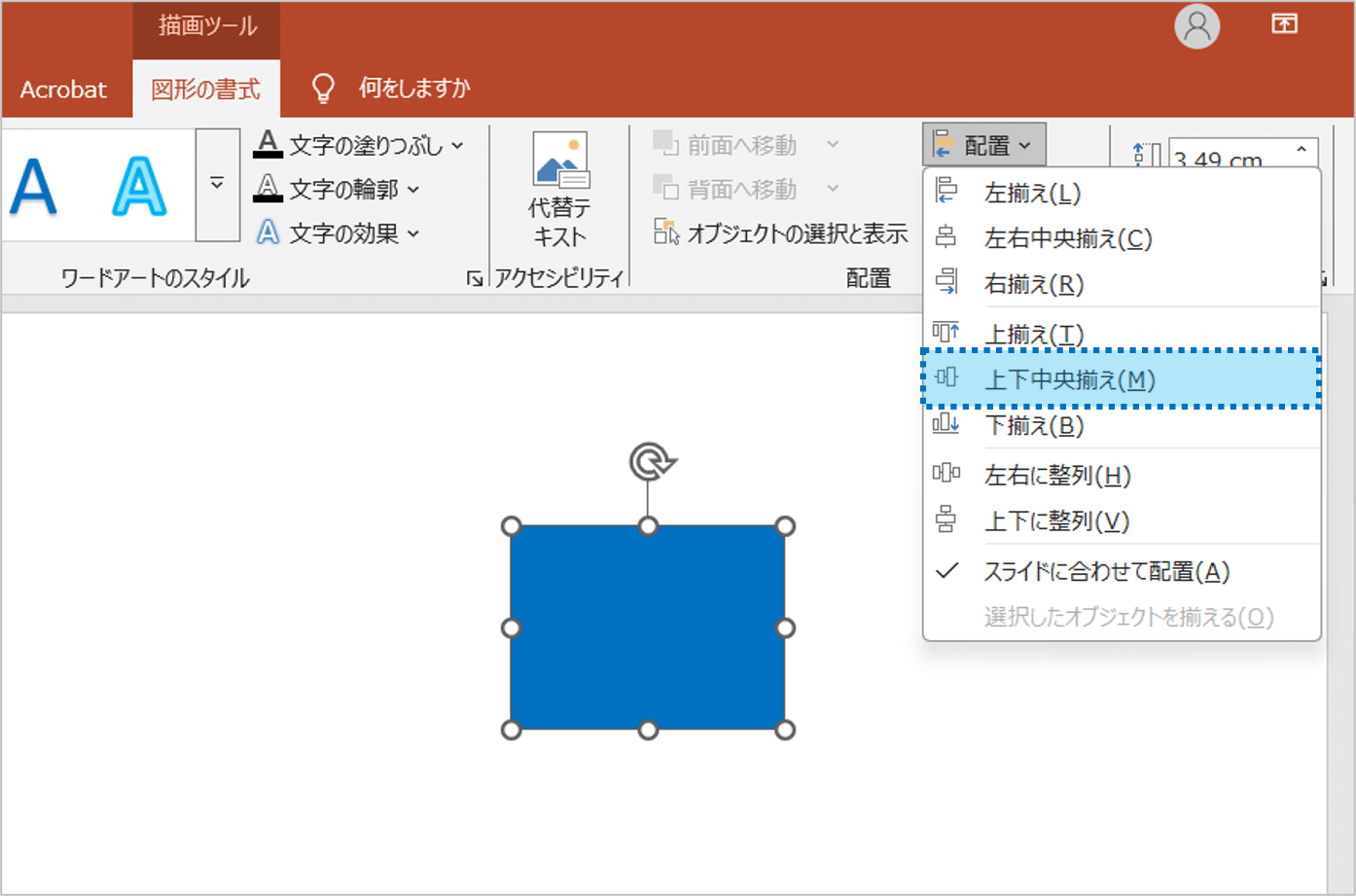Click the text outline letter A icon
Viewport: 1356px width, 896px height.
pyautogui.click(x=268, y=188)
